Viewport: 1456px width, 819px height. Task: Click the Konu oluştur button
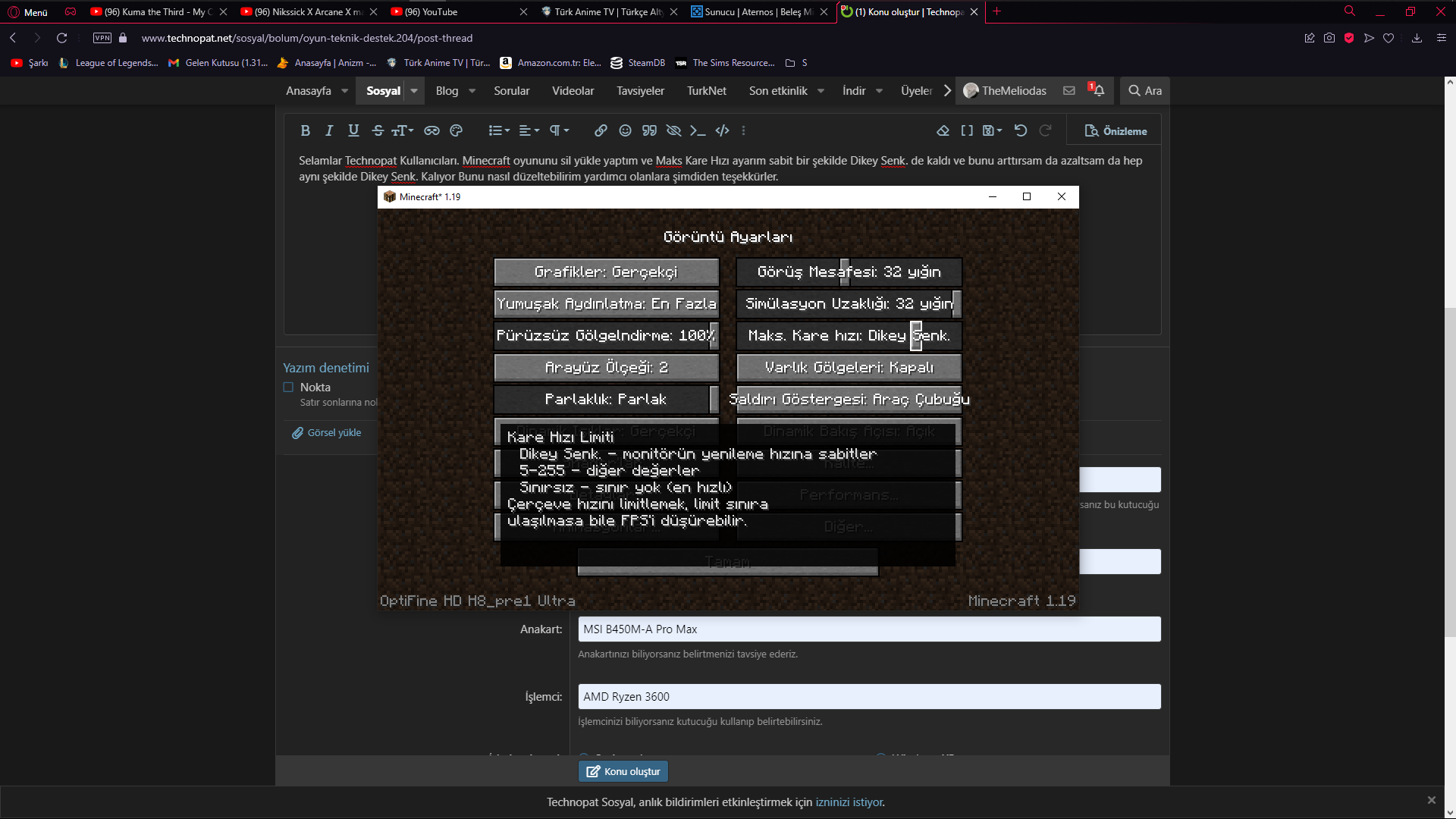[x=623, y=771]
